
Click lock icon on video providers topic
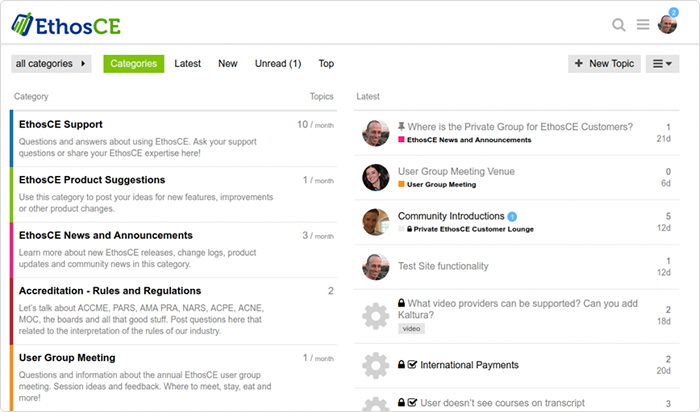[401, 303]
